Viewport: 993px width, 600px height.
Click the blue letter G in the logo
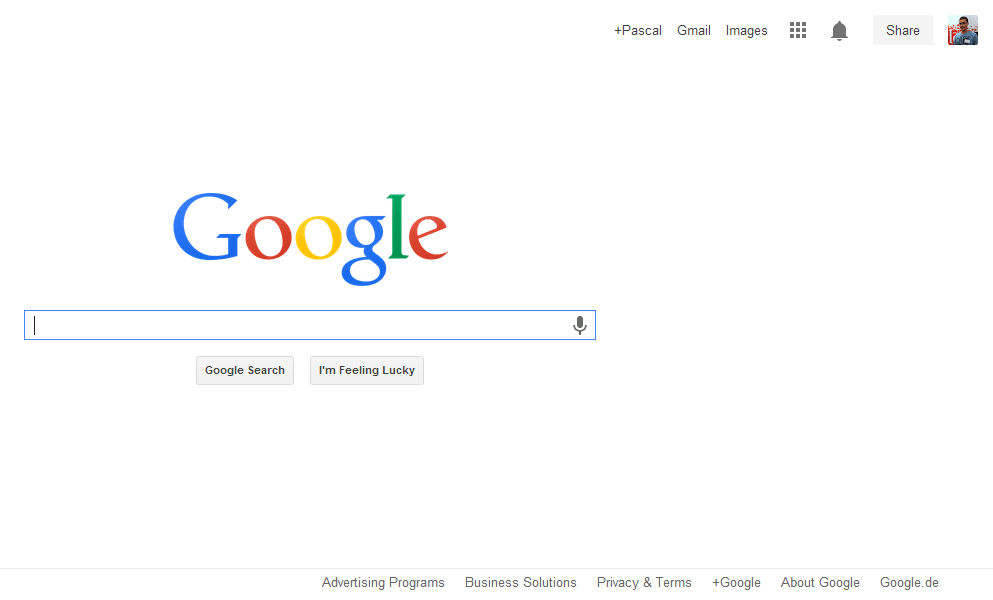pyautogui.click(x=206, y=227)
